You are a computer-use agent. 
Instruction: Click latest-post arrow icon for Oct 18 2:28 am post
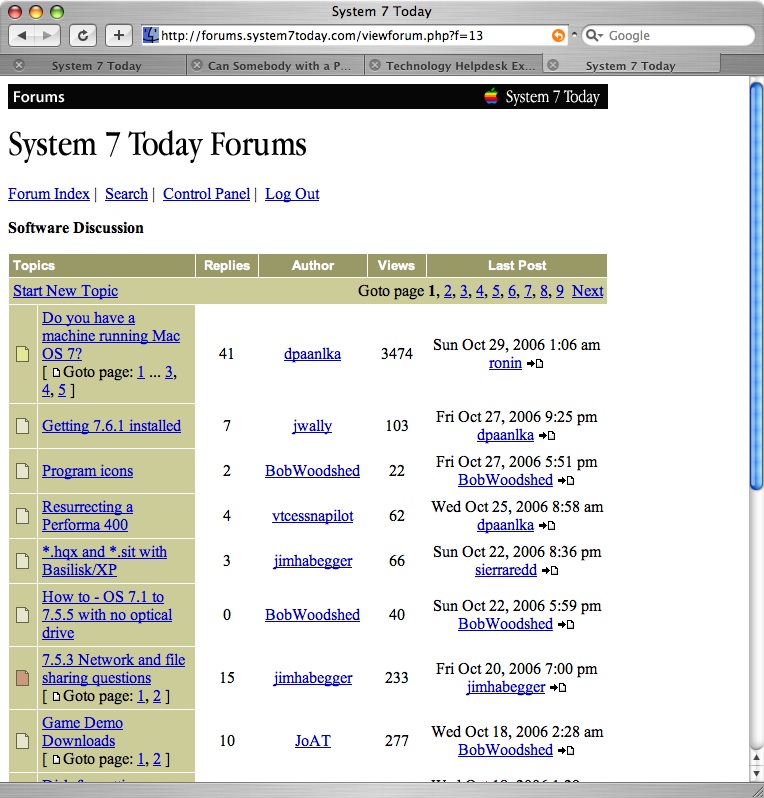click(566, 750)
